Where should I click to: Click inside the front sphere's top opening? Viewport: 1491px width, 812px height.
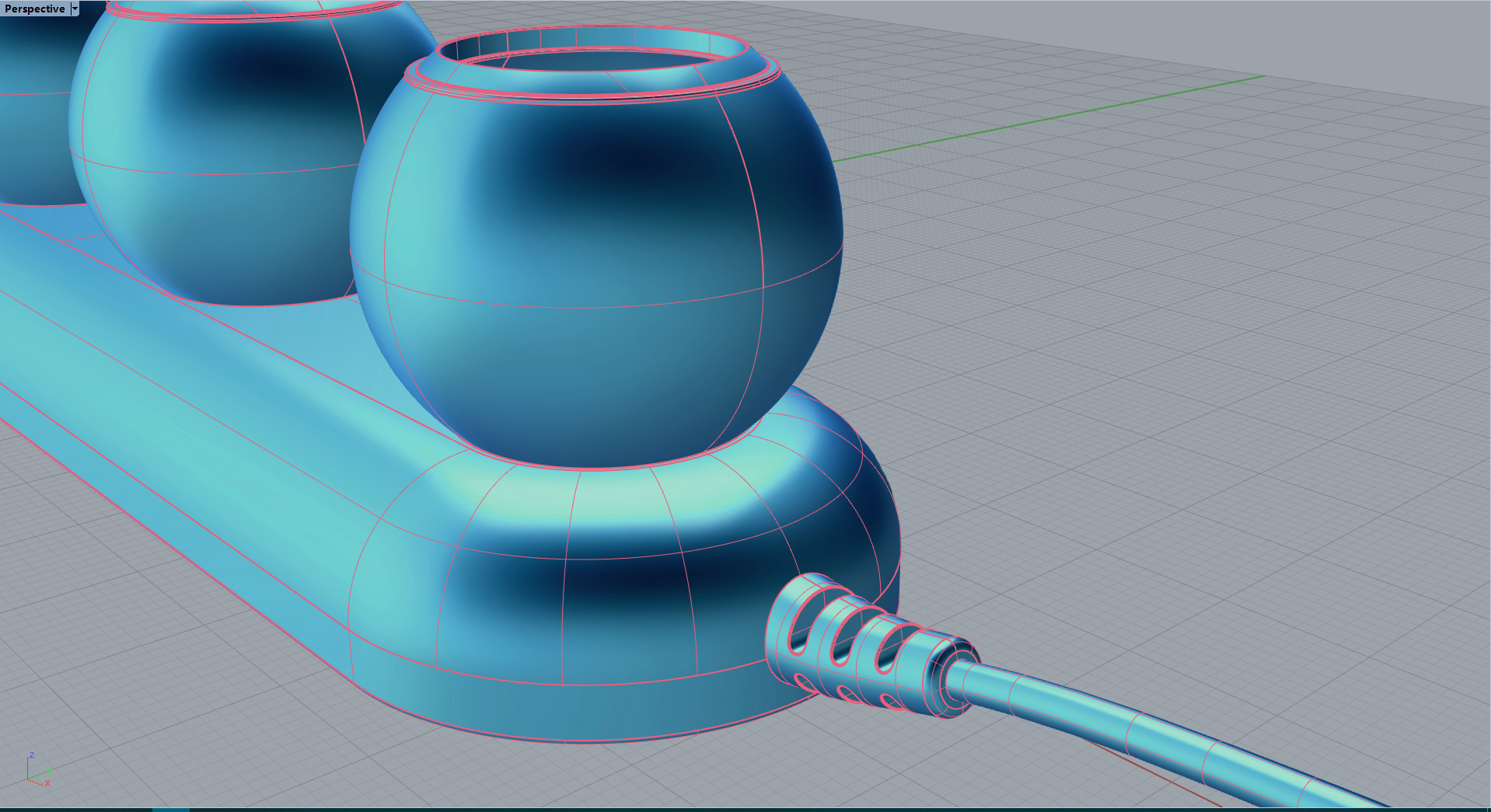[x=591, y=61]
